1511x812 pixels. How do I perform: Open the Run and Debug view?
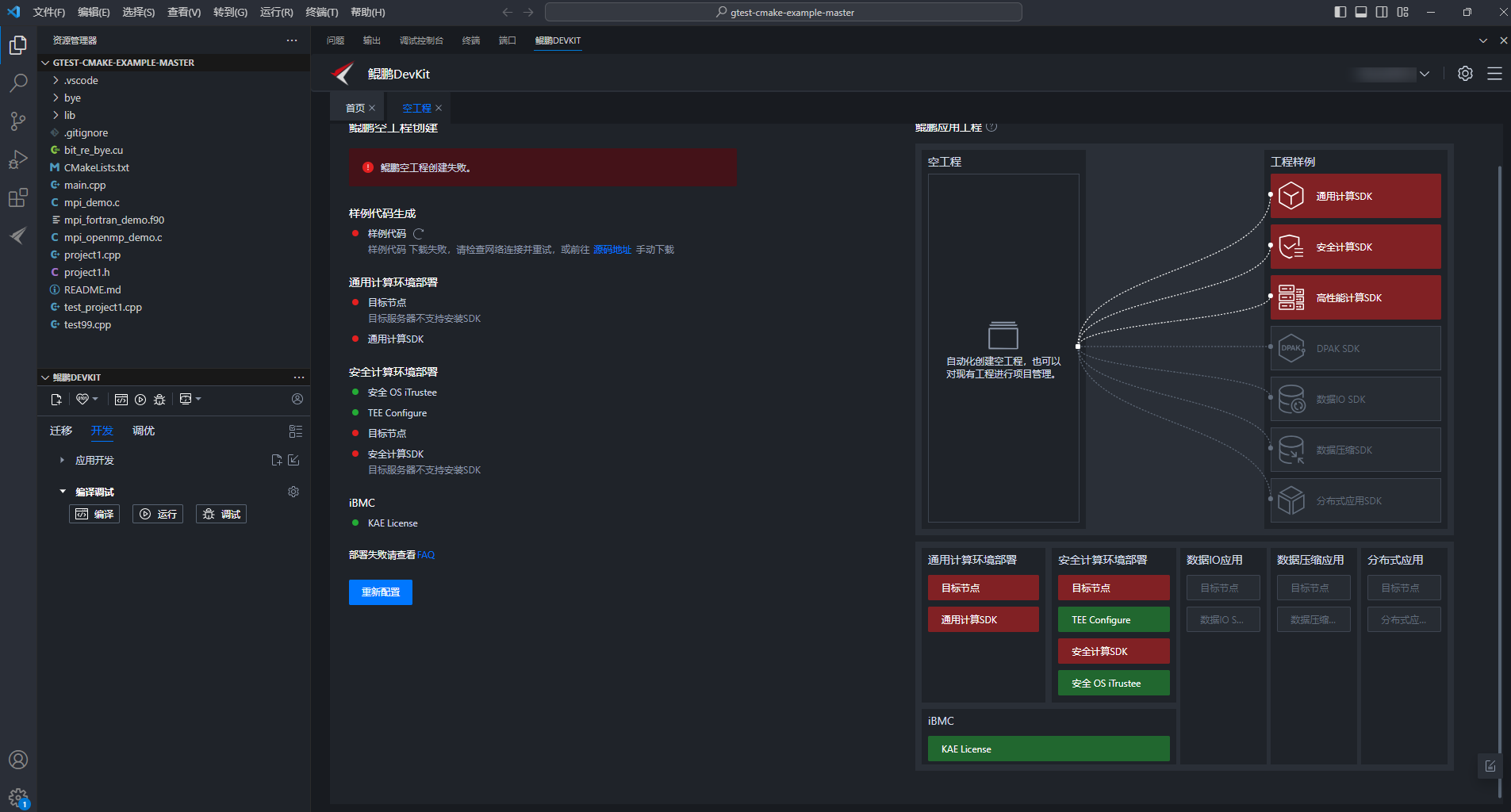point(18,159)
